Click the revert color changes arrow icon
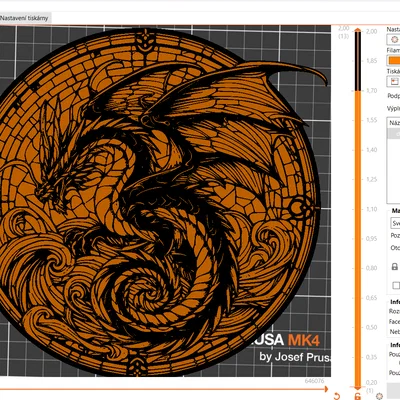The width and height of the screenshot is (400, 400). [337, 396]
